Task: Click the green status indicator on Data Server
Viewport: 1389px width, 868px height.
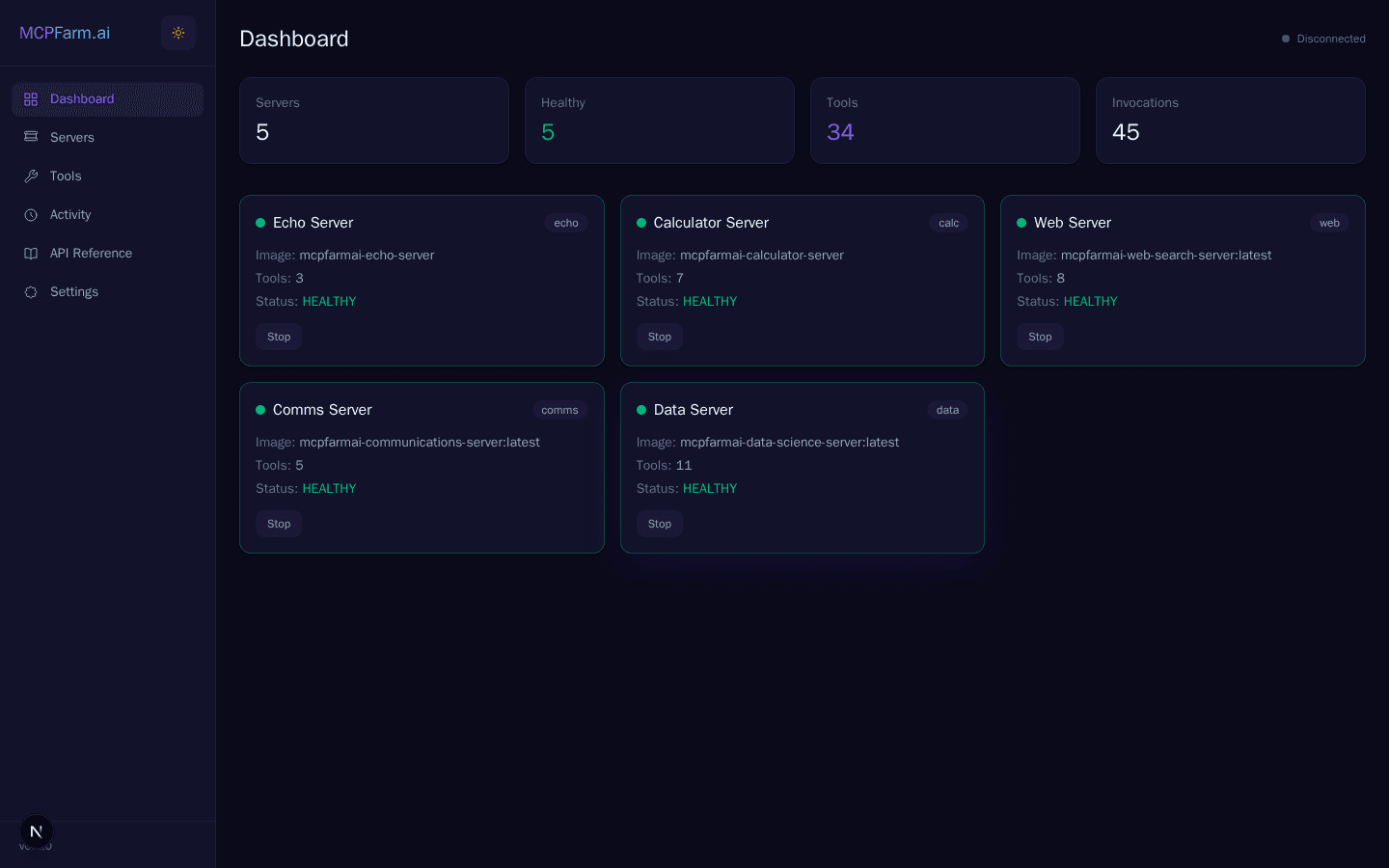Action: (x=640, y=409)
